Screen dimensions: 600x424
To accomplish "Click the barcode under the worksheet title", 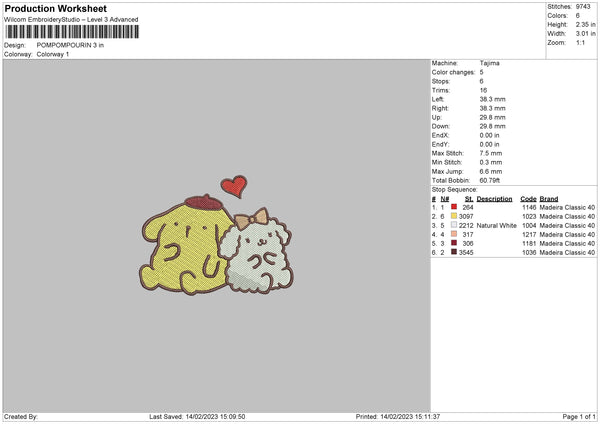I will click(x=72, y=32).
